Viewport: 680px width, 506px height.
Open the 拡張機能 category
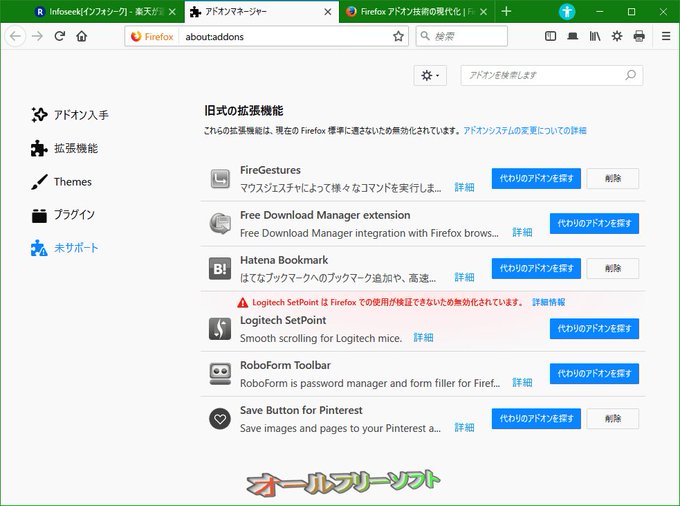64,148
